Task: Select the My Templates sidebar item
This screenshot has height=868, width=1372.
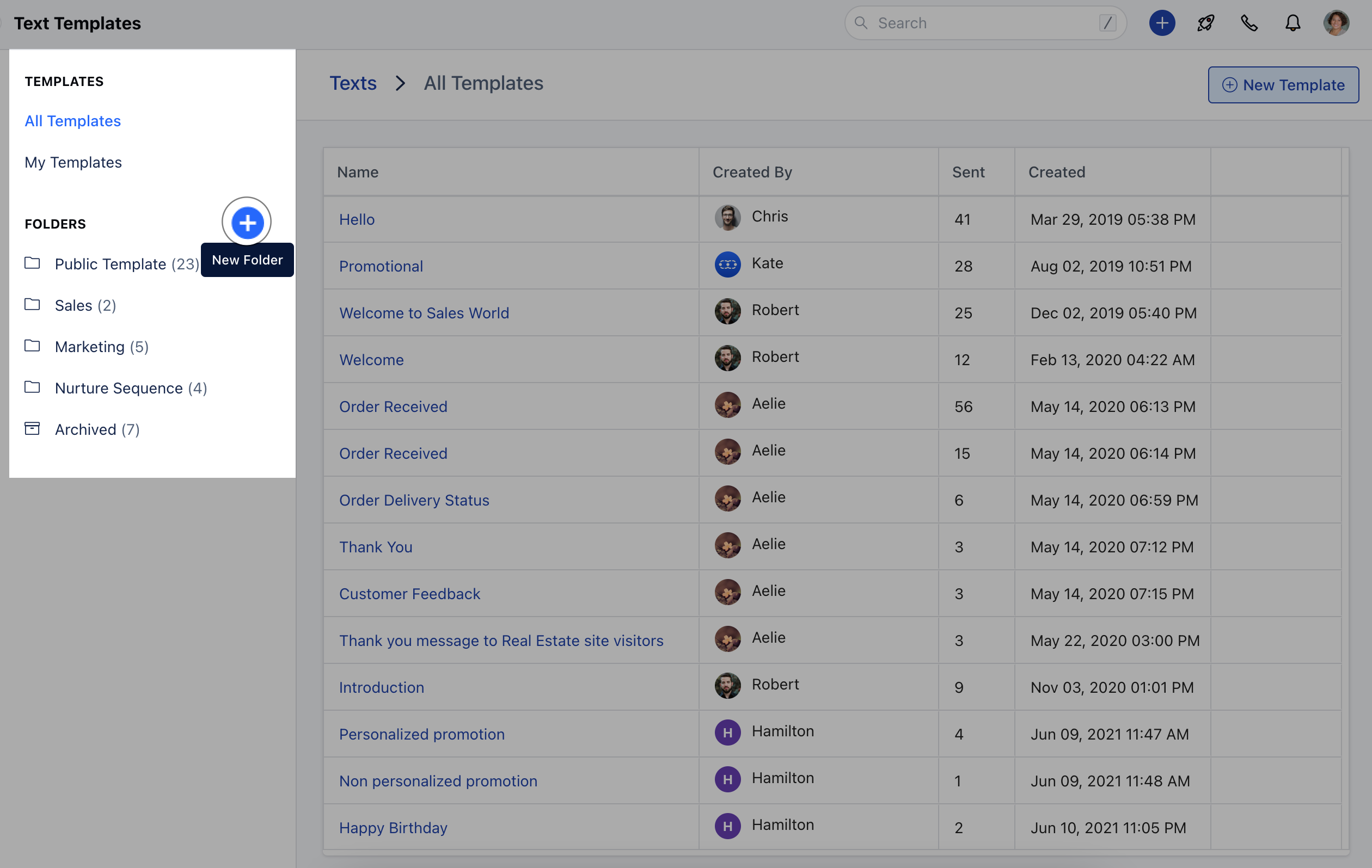Action: [x=73, y=162]
